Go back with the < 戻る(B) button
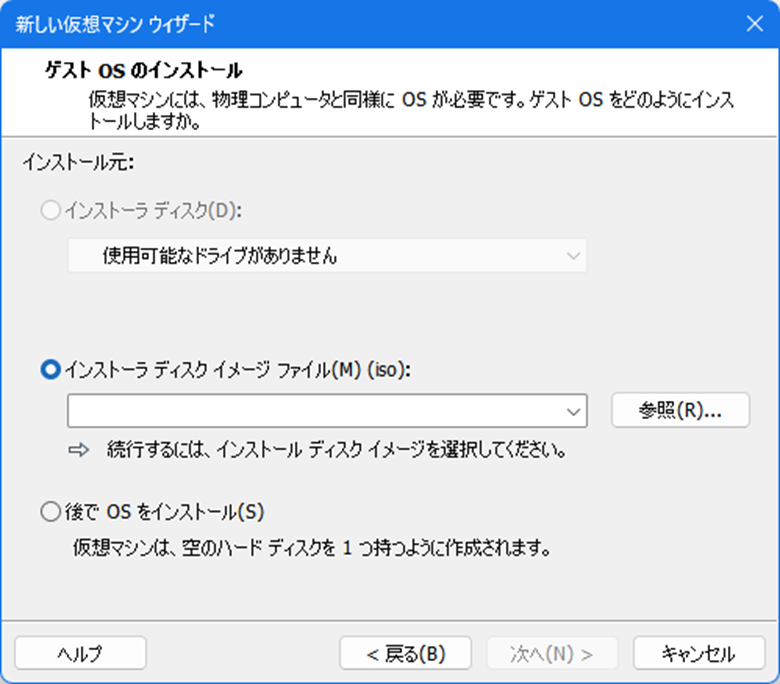 405,654
